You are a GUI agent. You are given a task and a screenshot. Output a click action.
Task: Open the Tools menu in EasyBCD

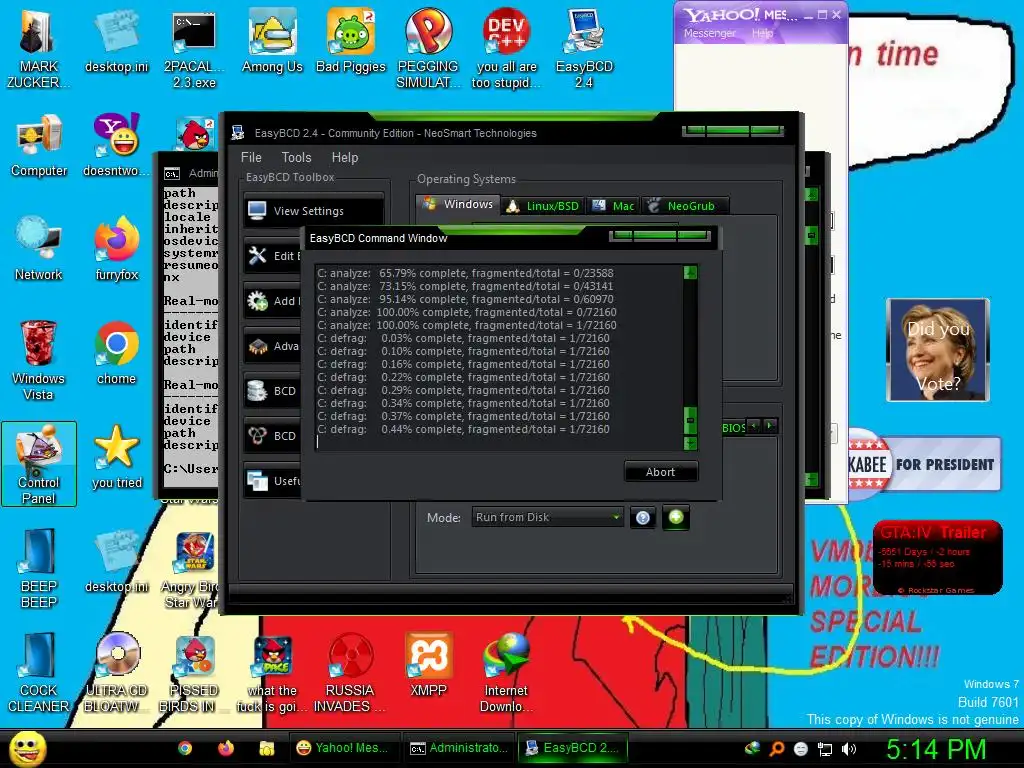(x=296, y=157)
